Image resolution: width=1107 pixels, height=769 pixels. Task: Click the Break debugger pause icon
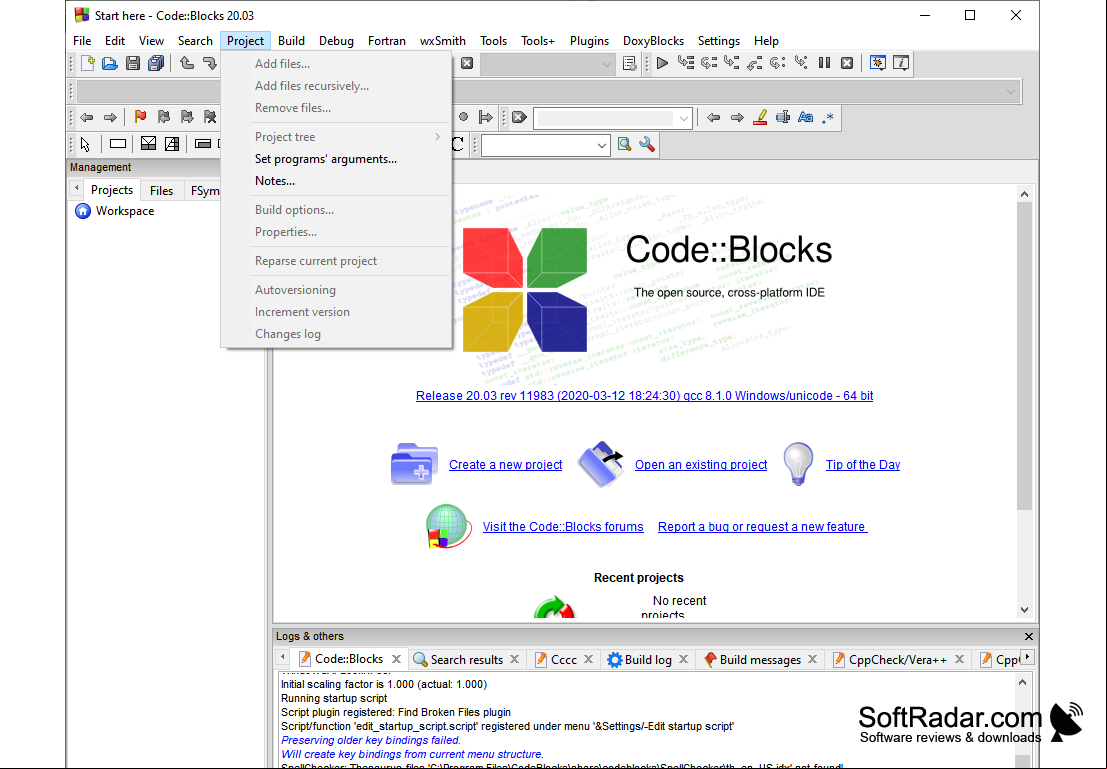[x=824, y=64]
